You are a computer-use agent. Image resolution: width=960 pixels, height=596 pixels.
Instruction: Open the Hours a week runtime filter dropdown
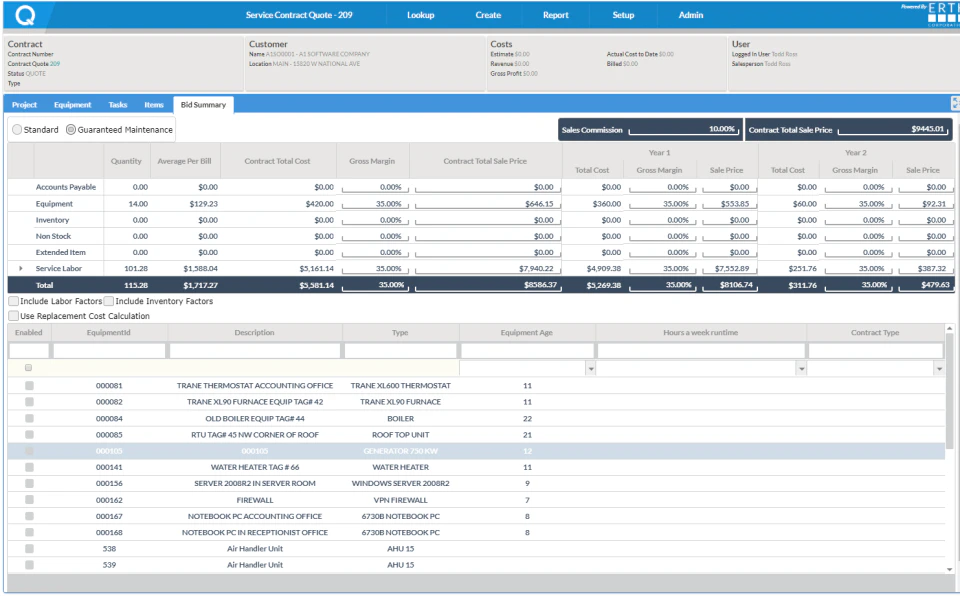point(801,368)
